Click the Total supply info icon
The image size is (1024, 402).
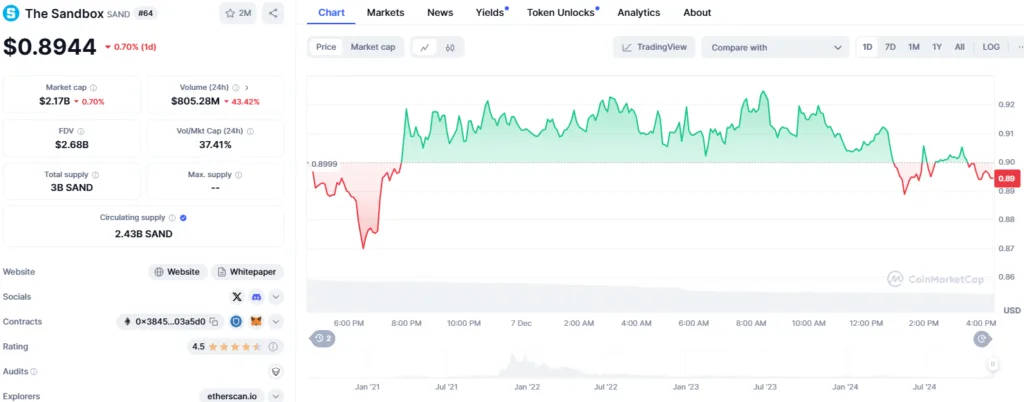click(95, 175)
